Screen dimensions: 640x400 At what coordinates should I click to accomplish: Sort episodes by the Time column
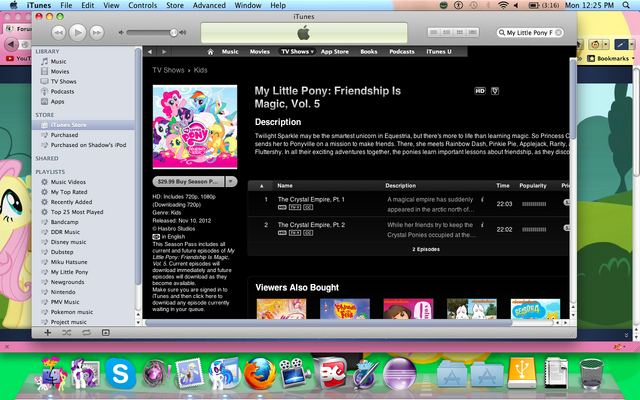tap(503, 186)
